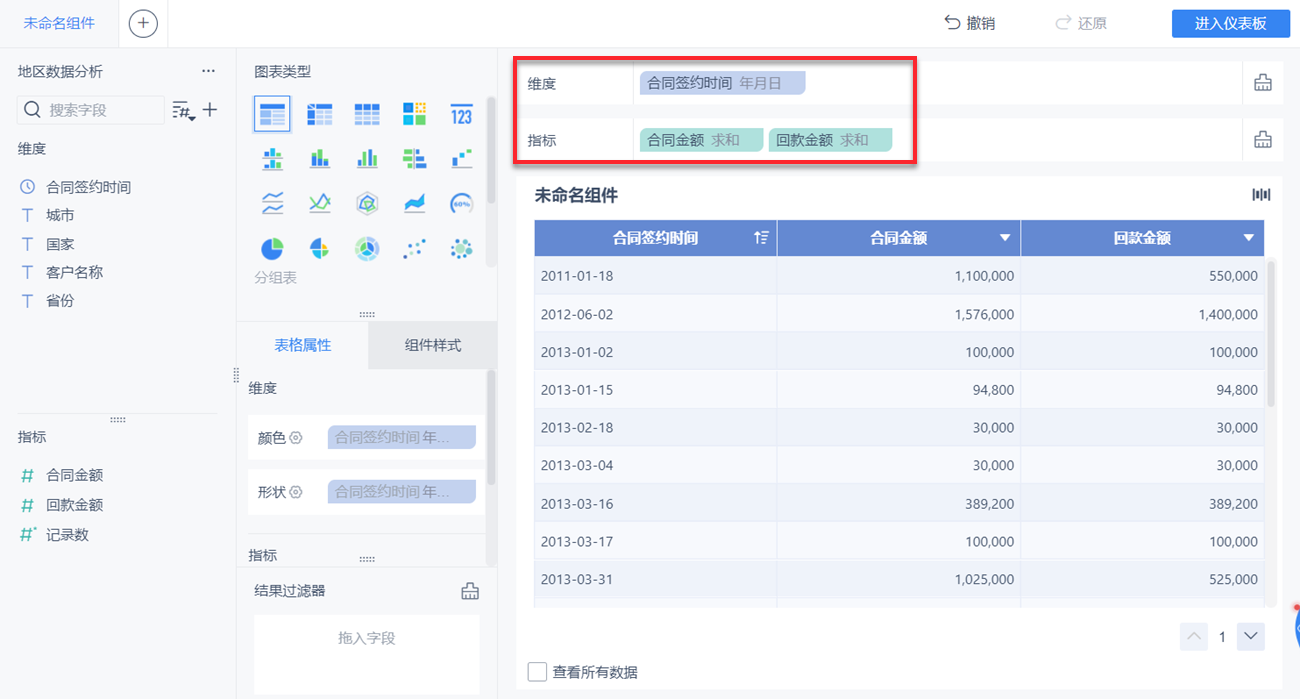Screen dimensions: 1300x699
Task: Open the 形状 settings gear
Action: click(296, 492)
